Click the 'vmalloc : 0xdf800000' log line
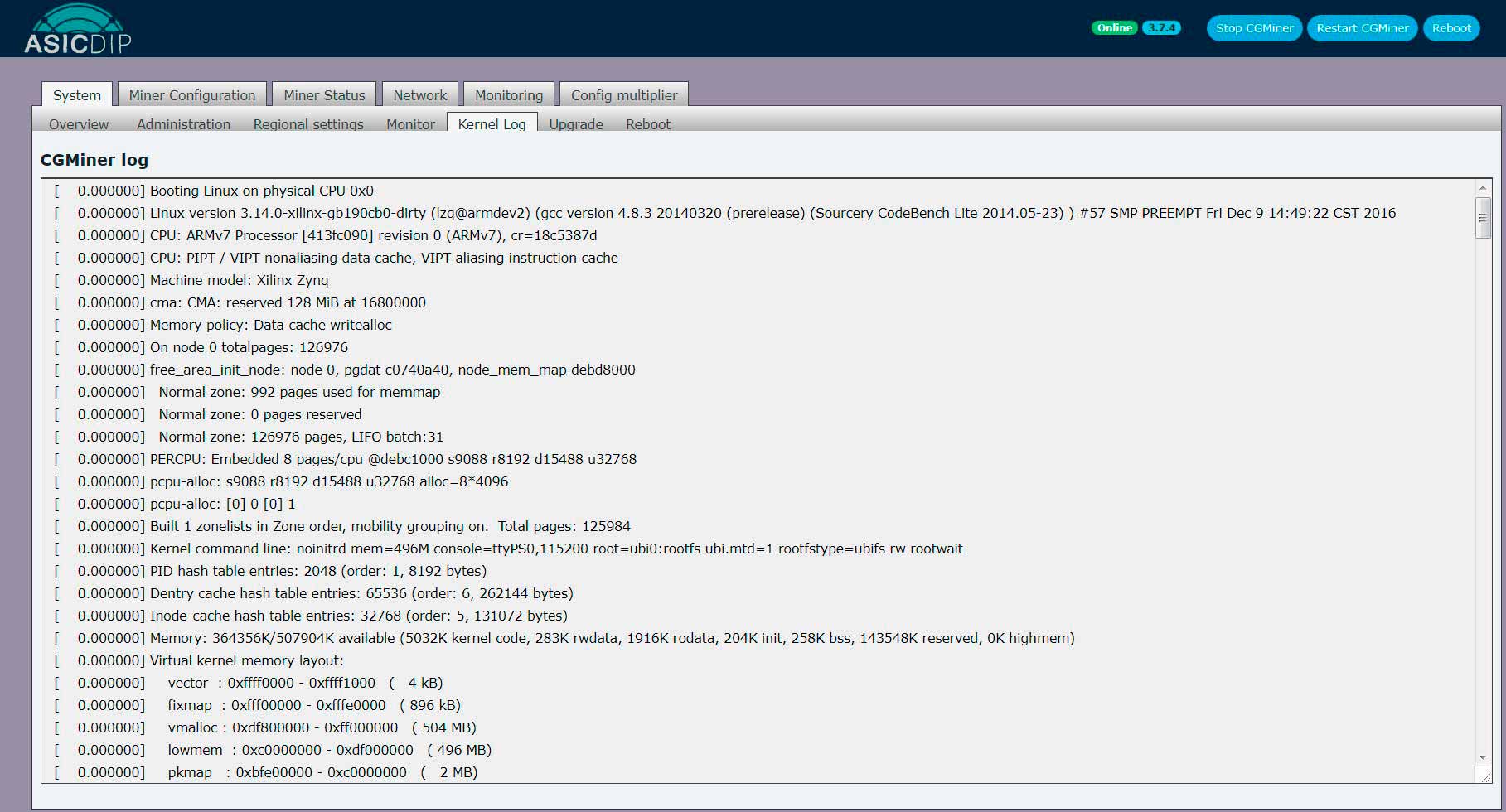This screenshot has width=1506, height=812. point(265,727)
